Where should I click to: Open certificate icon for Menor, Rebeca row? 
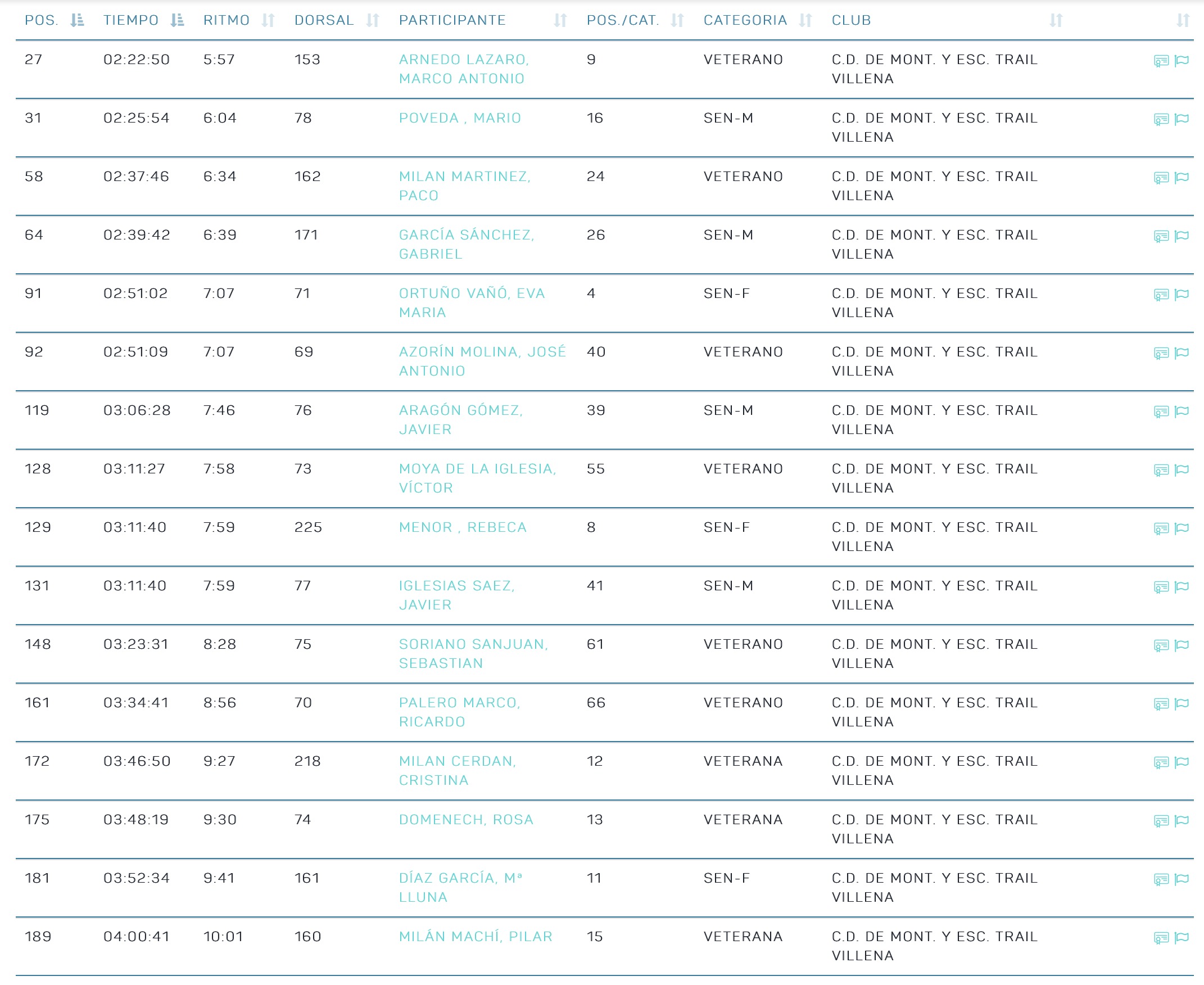[1160, 528]
